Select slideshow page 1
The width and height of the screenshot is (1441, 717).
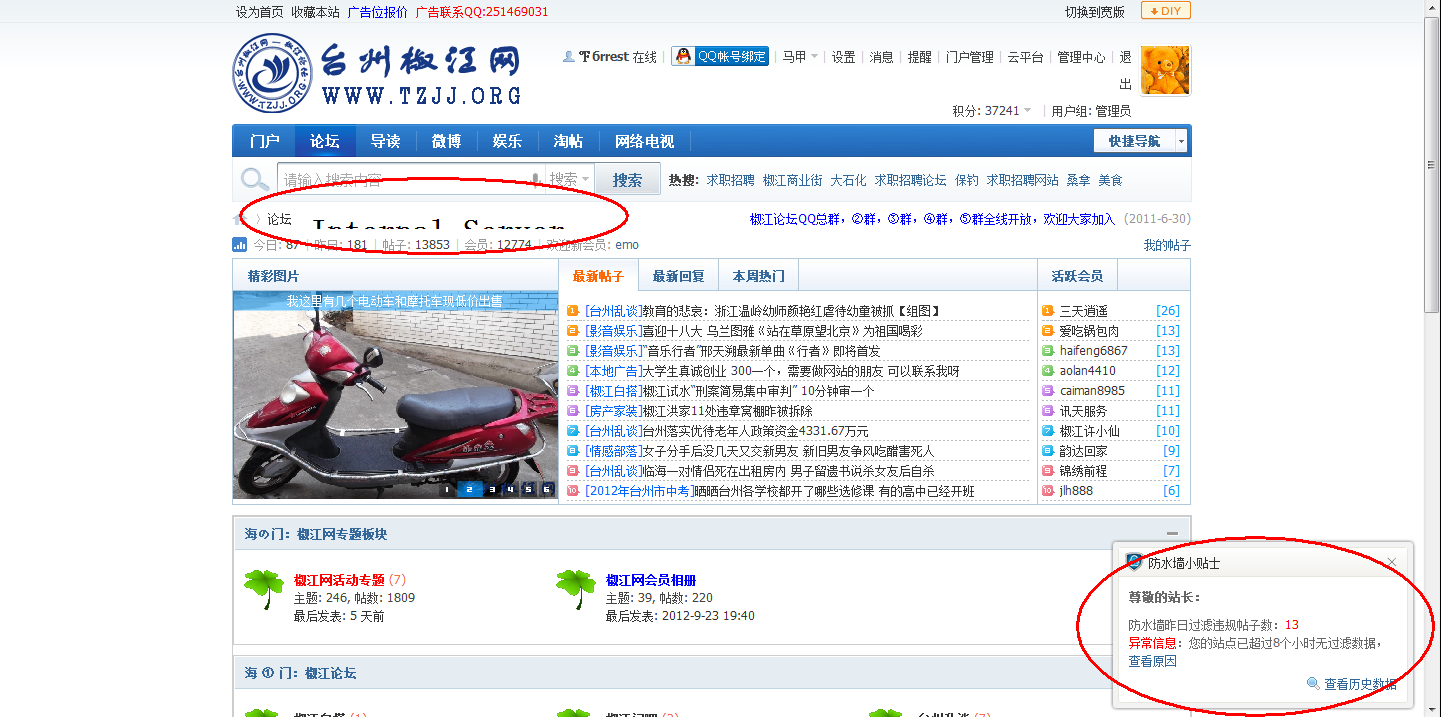447,489
